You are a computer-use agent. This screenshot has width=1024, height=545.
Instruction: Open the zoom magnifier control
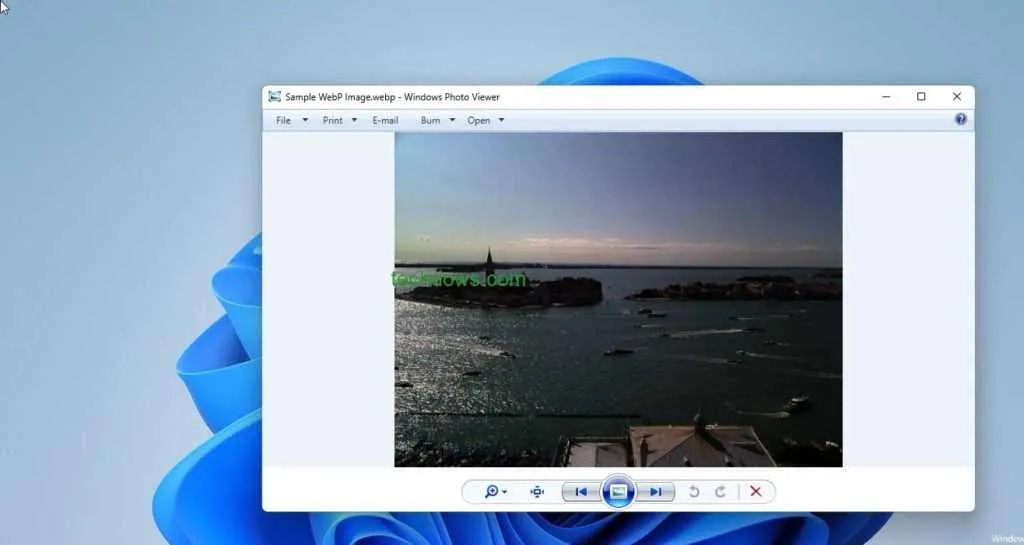(496, 491)
